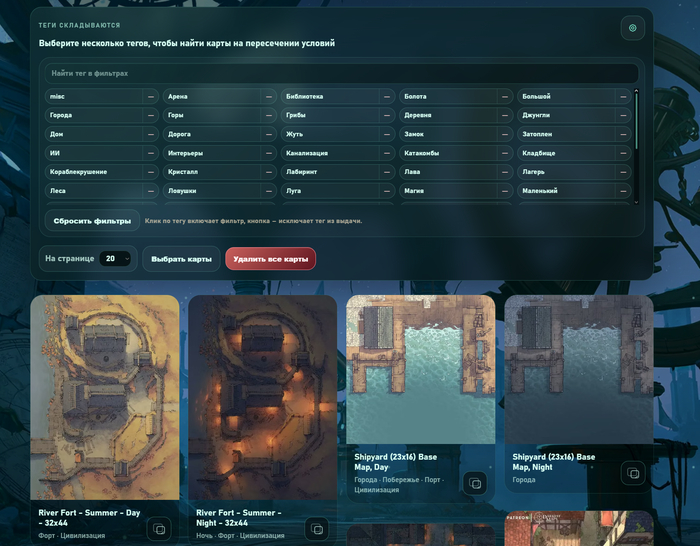The width and height of the screenshot is (700, 546).
Task: Exclude the Библиотека tag using the minus button
Action: pos(387,96)
